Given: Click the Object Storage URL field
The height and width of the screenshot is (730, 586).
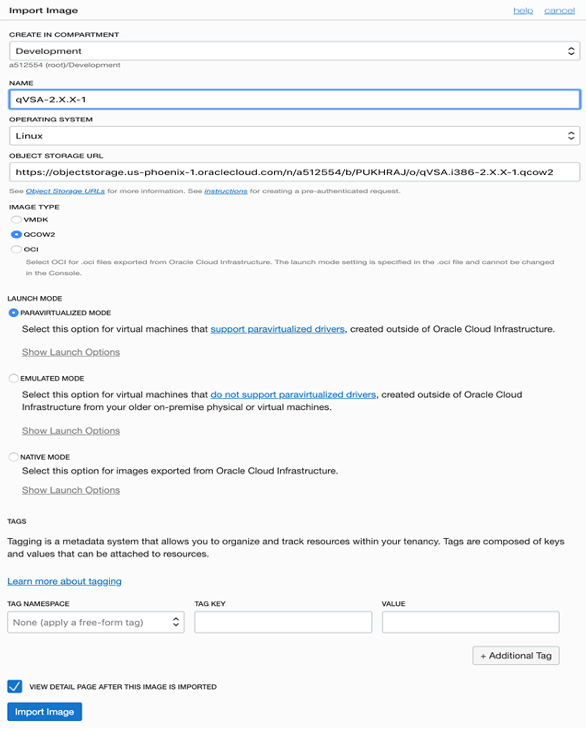Looking at the screenshot, I should (x=294, y=172).
